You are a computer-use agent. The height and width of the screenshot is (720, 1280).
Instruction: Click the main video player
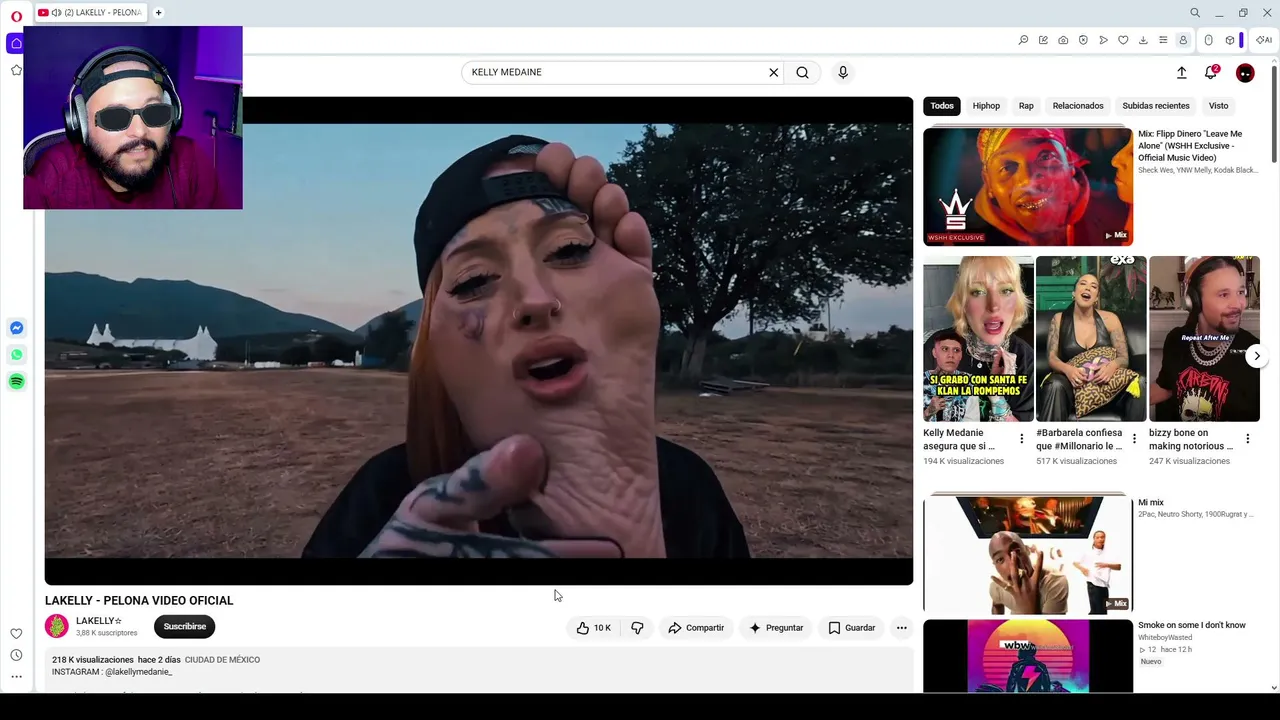[479, 341]
